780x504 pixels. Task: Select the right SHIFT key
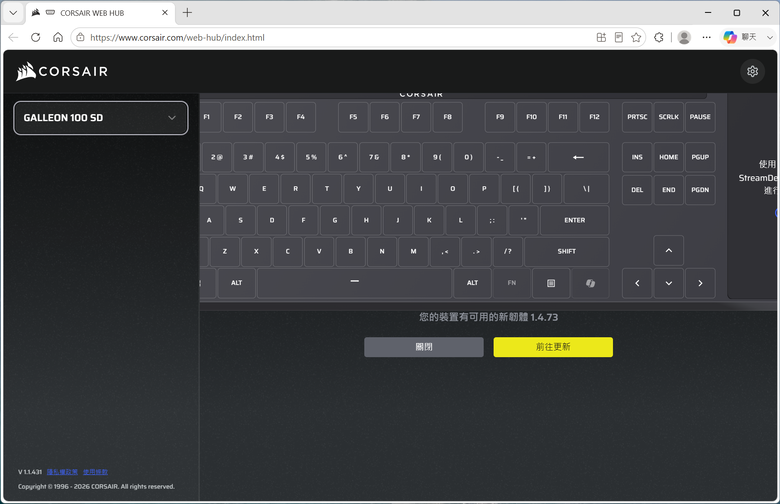(567, 251)
